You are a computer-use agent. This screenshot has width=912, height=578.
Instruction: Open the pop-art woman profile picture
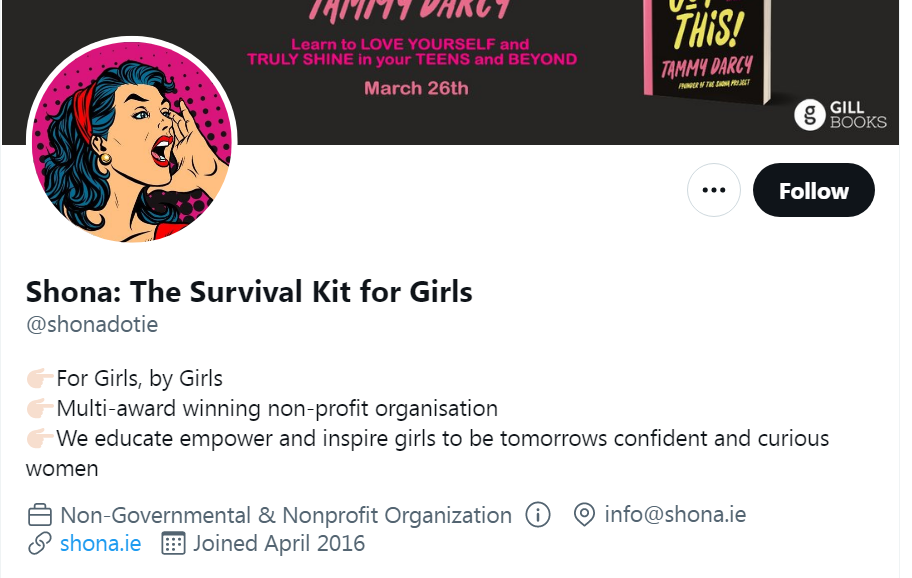coord(132,142)
